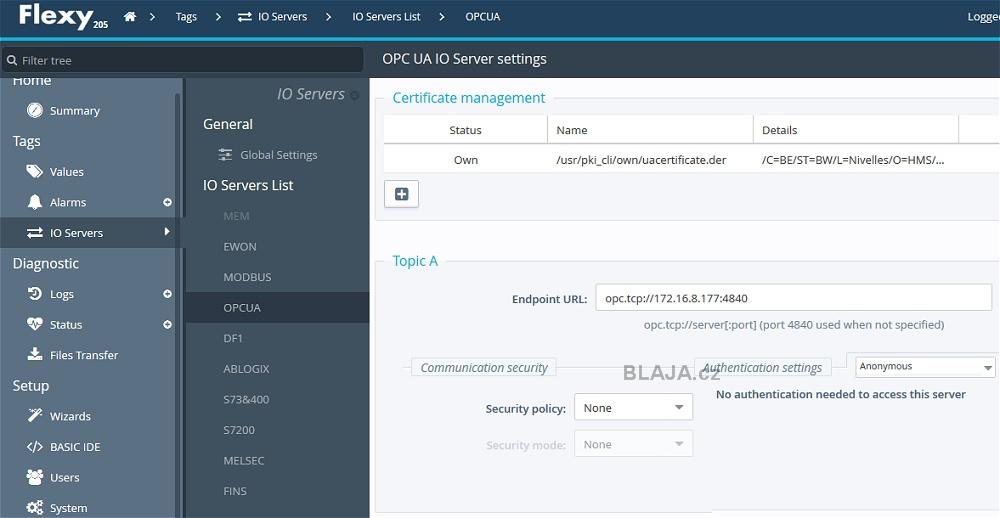1000x518 pixels.
Task: Select the S7200 IO server
Action: click(239, 430)
